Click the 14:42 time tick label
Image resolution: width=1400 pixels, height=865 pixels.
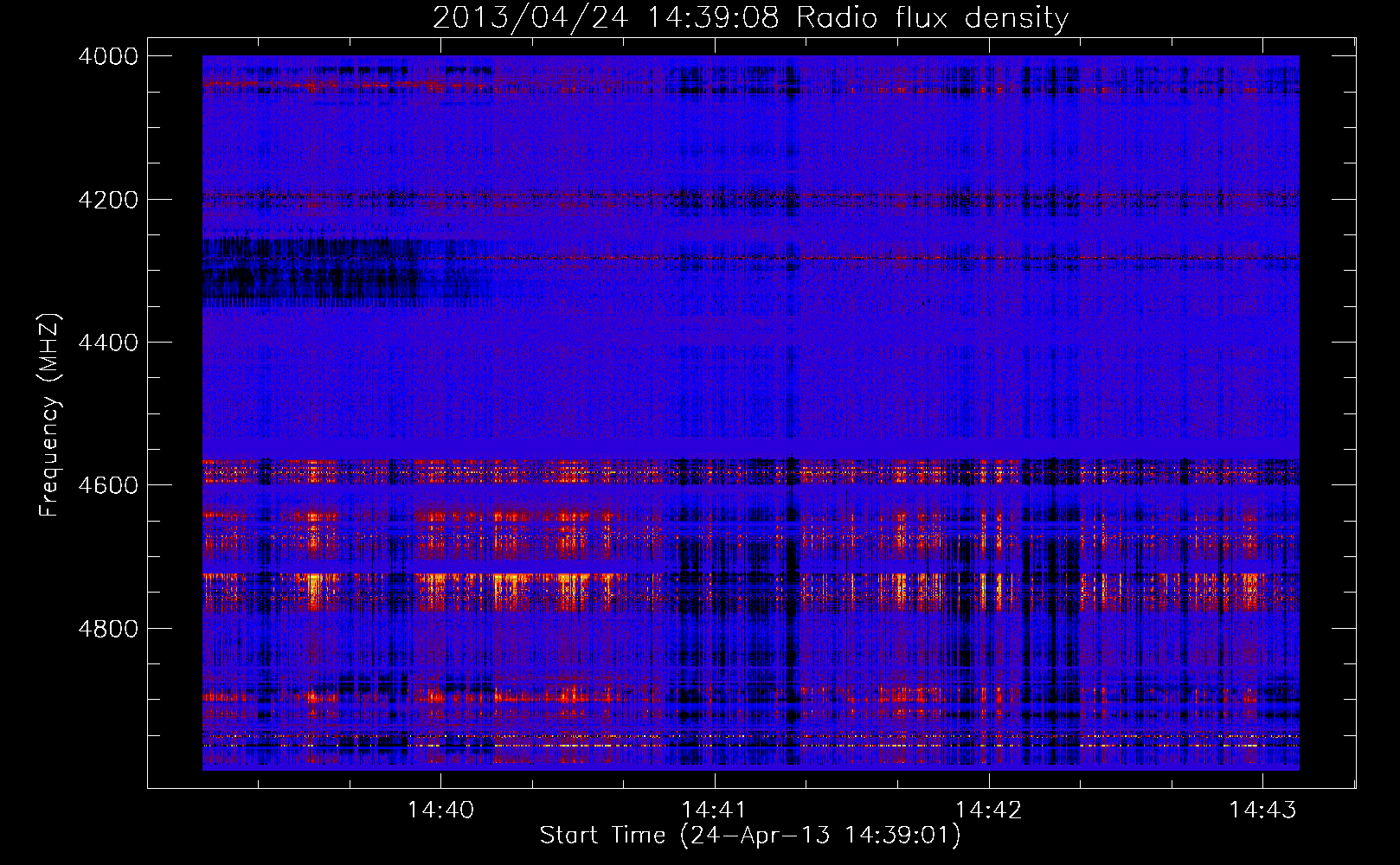coord(988,810)
